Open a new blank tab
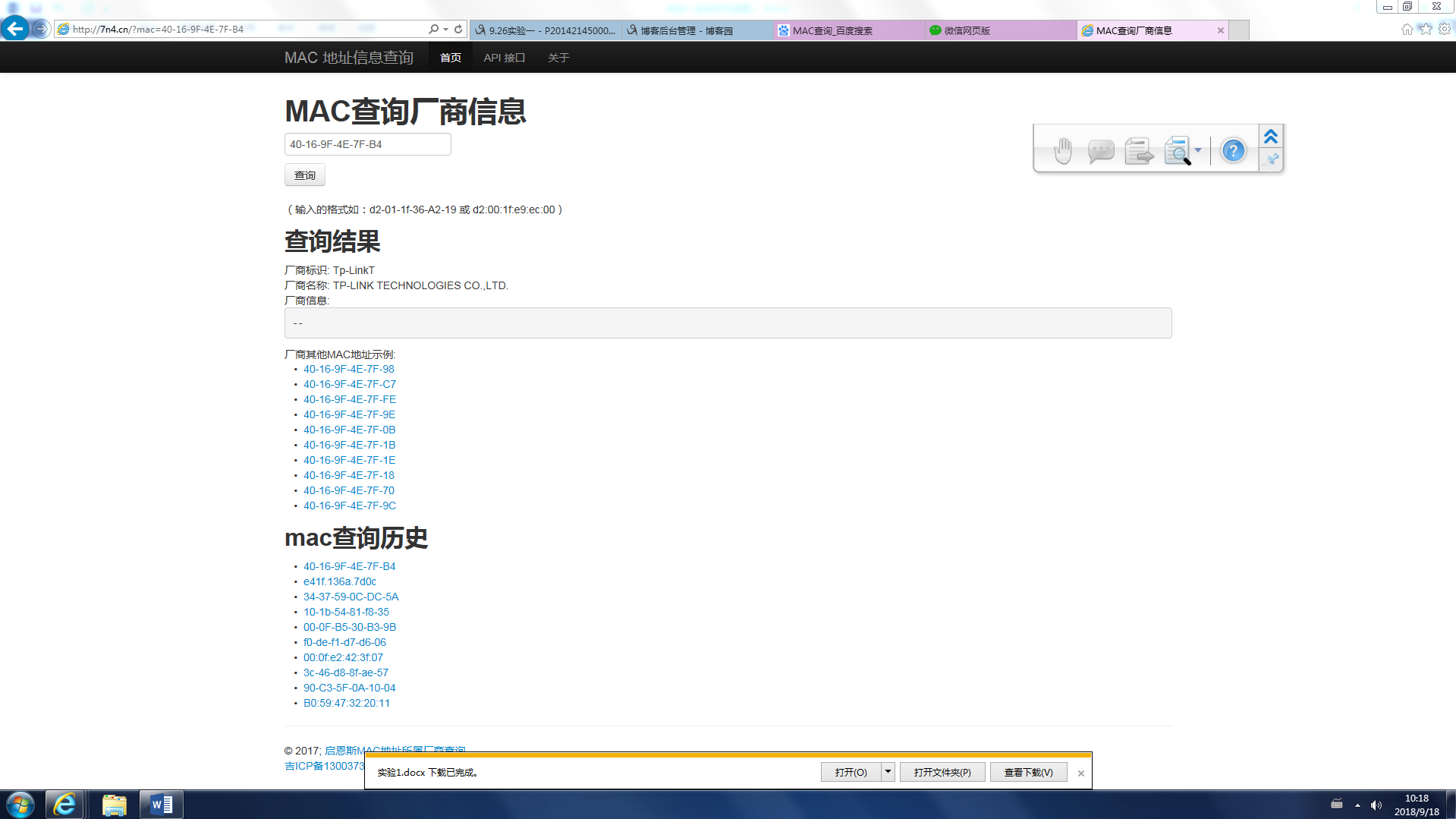1456x819 pixels. 1239,30
